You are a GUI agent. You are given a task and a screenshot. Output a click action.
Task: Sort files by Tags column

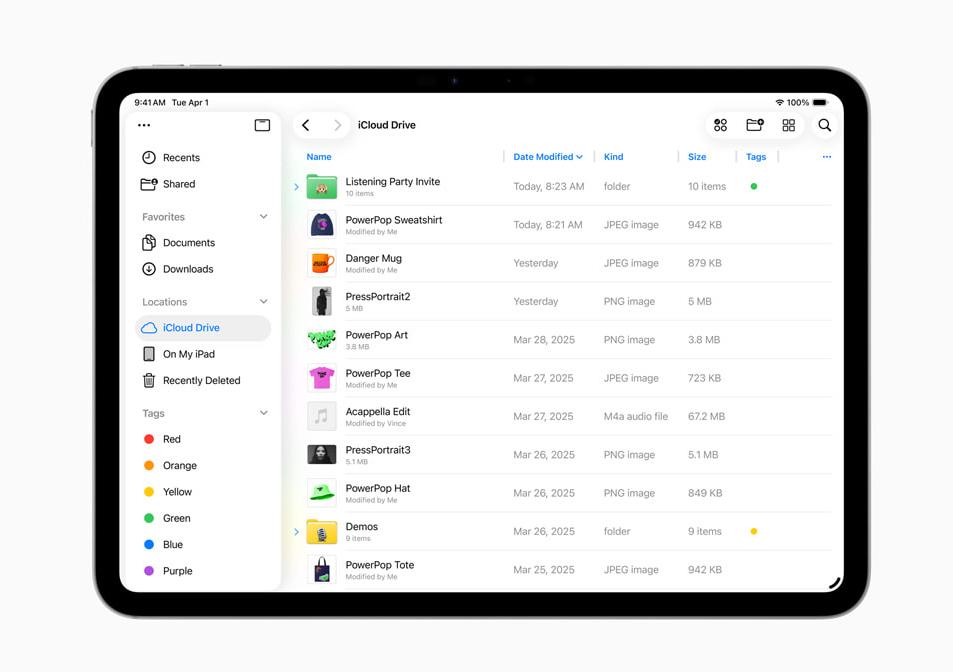point(756,157)
